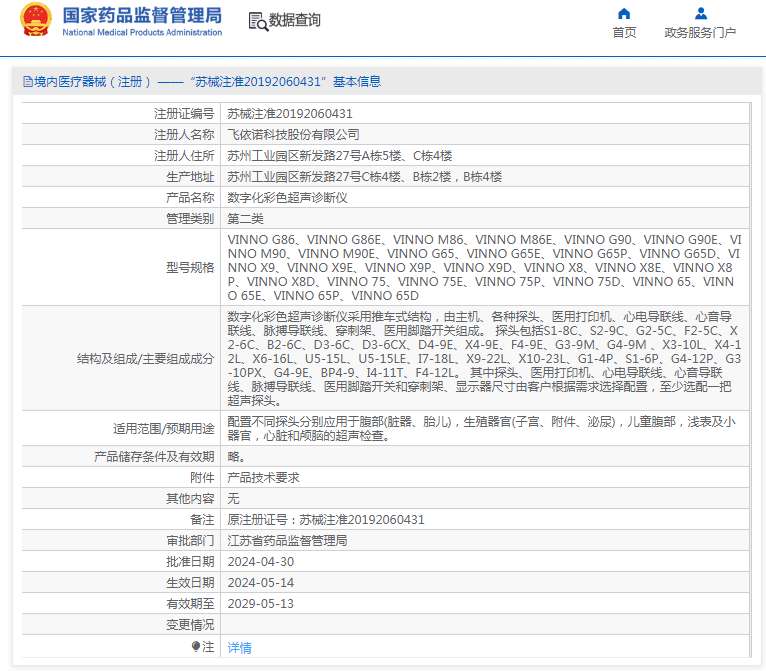Image resolution: width=766 pixels, height=671 pixels.
Task: Click the registration number 苏械注准20192060431 value
Action: coord(290,114)
